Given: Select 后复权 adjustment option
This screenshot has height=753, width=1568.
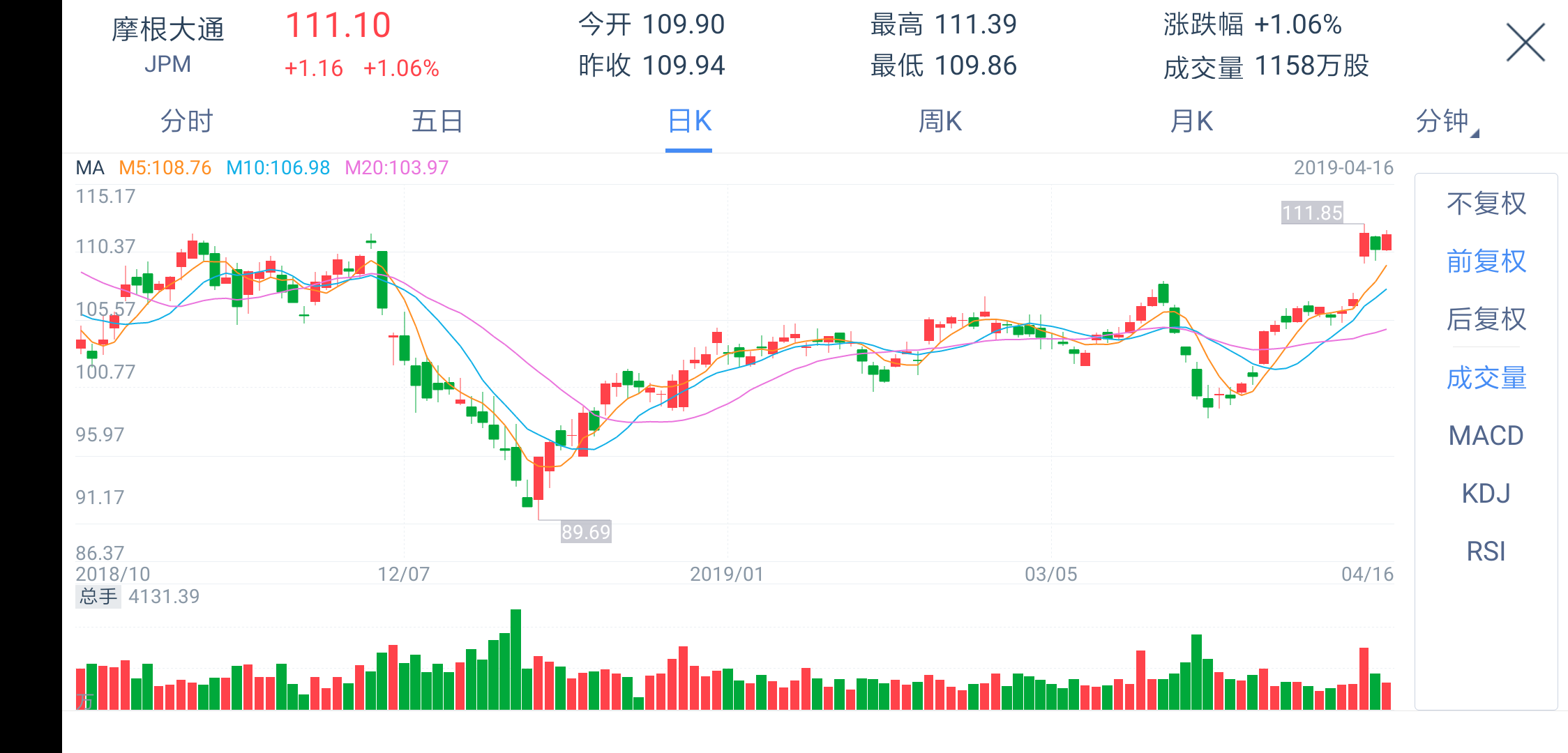Looking at the screenshot, I should pyautogui.click(x=1486, y=319).
